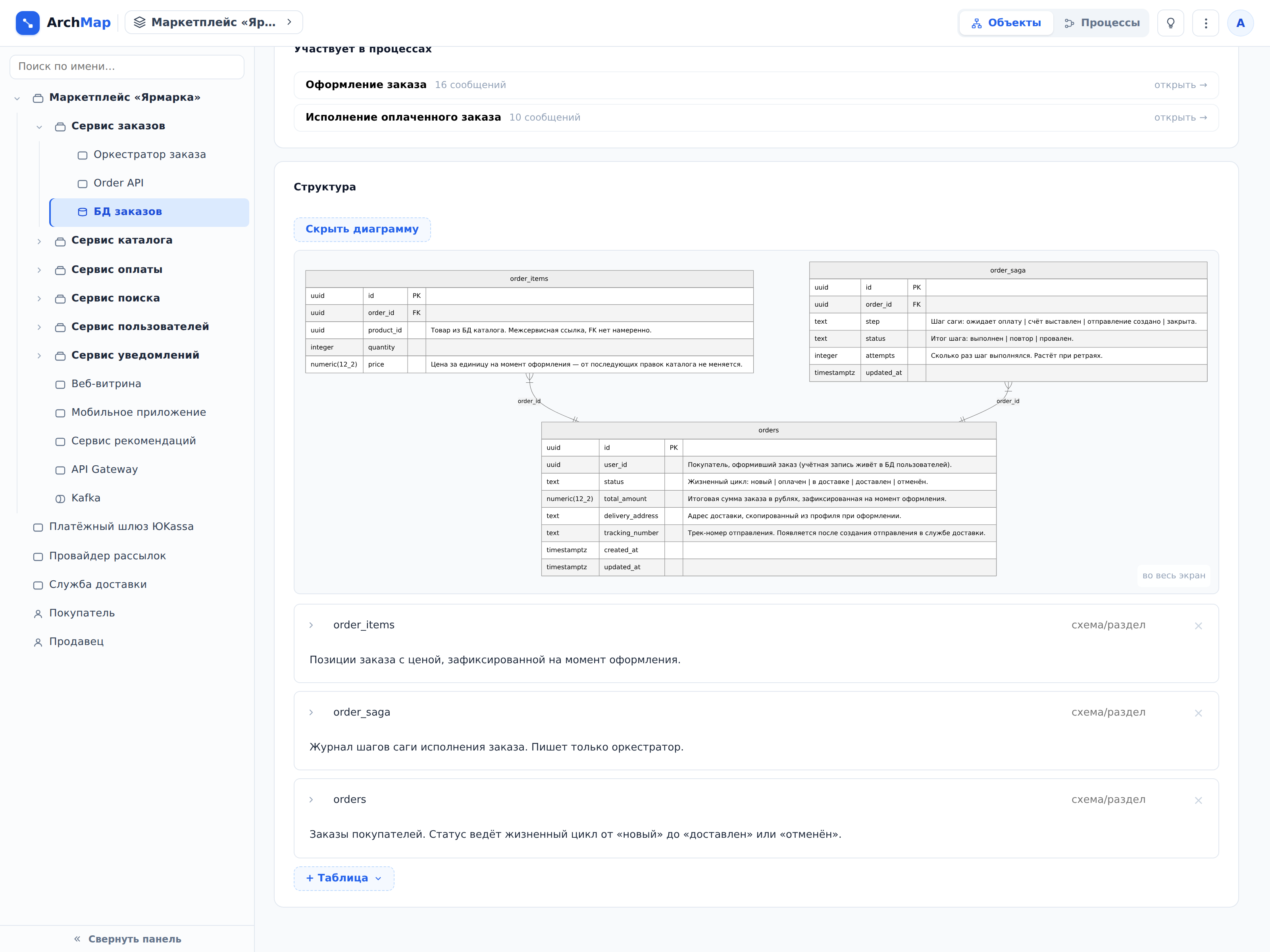
Task: Remove the order_saga table with its X
Action: tap(1198, 713)
